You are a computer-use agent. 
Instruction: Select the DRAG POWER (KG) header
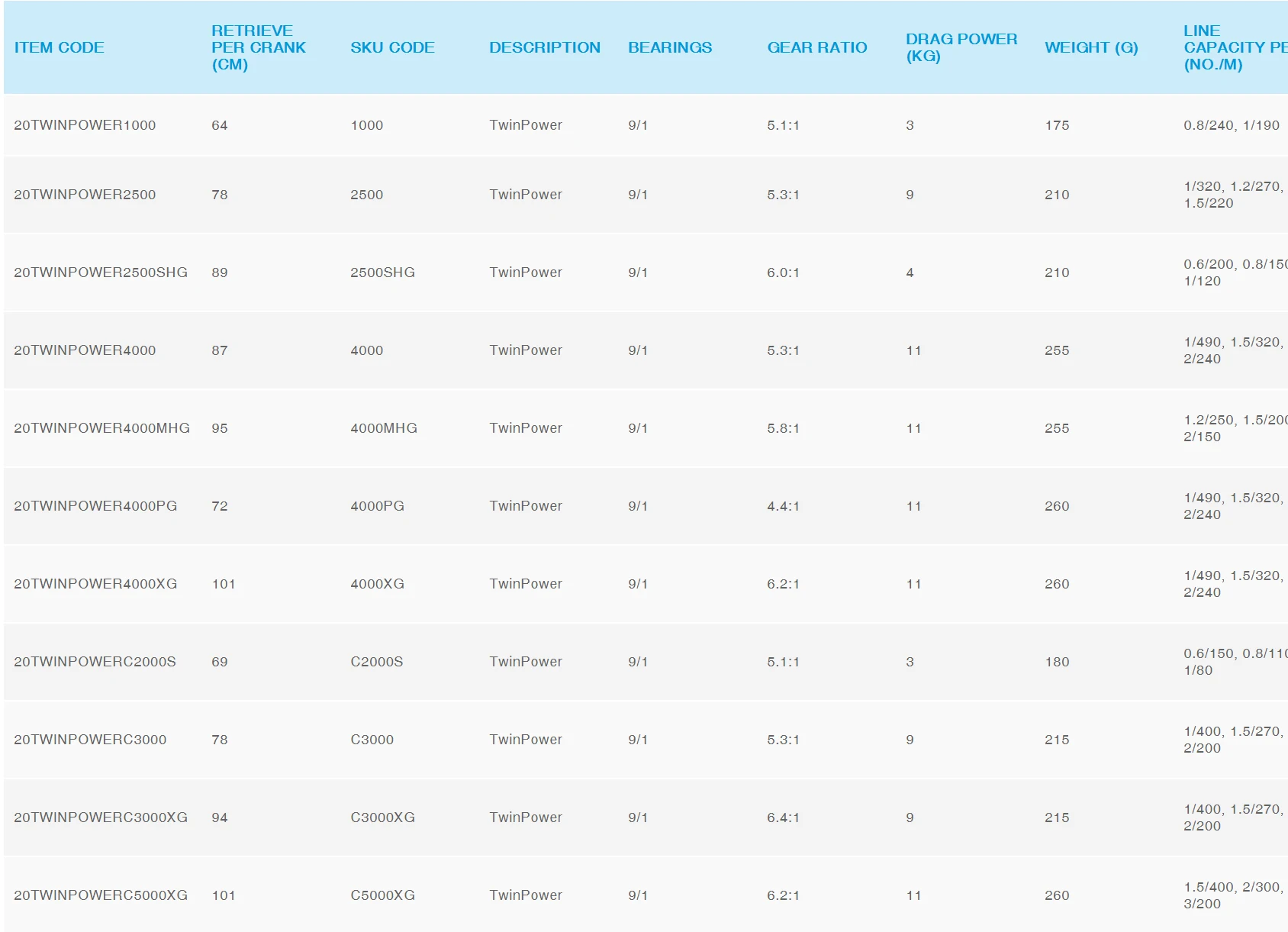click(x=961, y=47)
